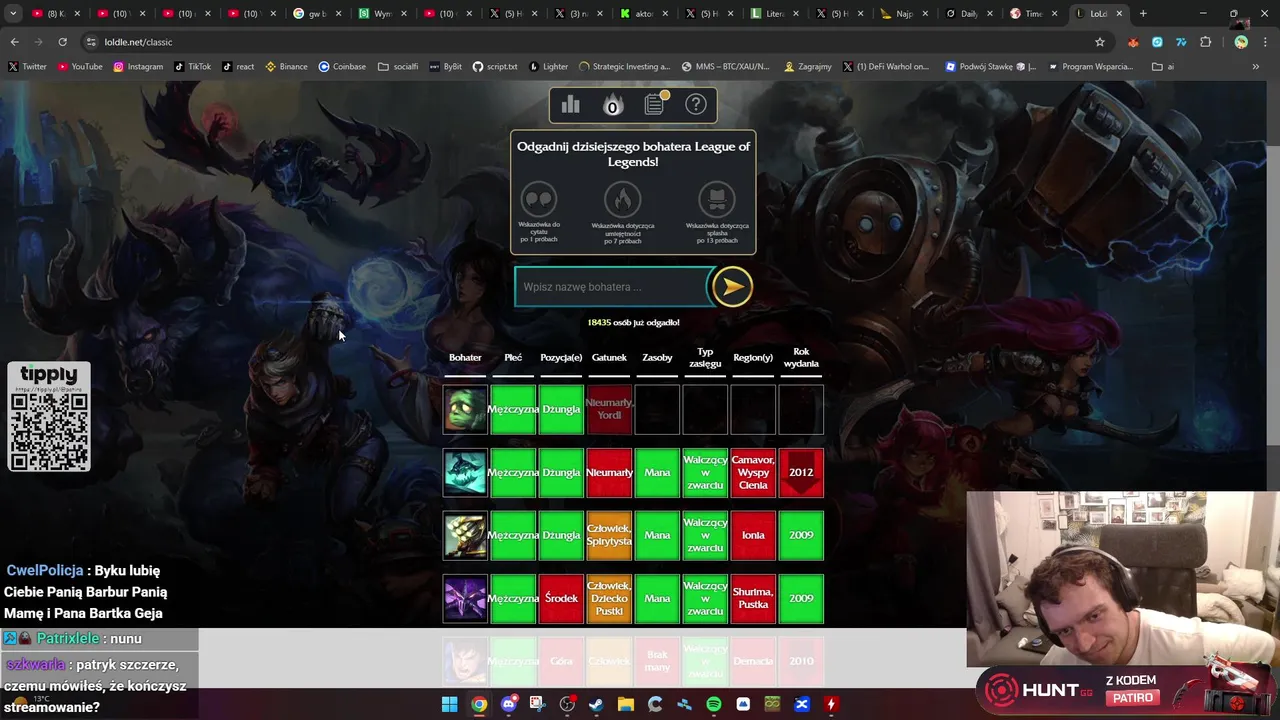Click the tipply QR code widget
The width and height of the screenshot is (1280, 720).
pos(49,417)
